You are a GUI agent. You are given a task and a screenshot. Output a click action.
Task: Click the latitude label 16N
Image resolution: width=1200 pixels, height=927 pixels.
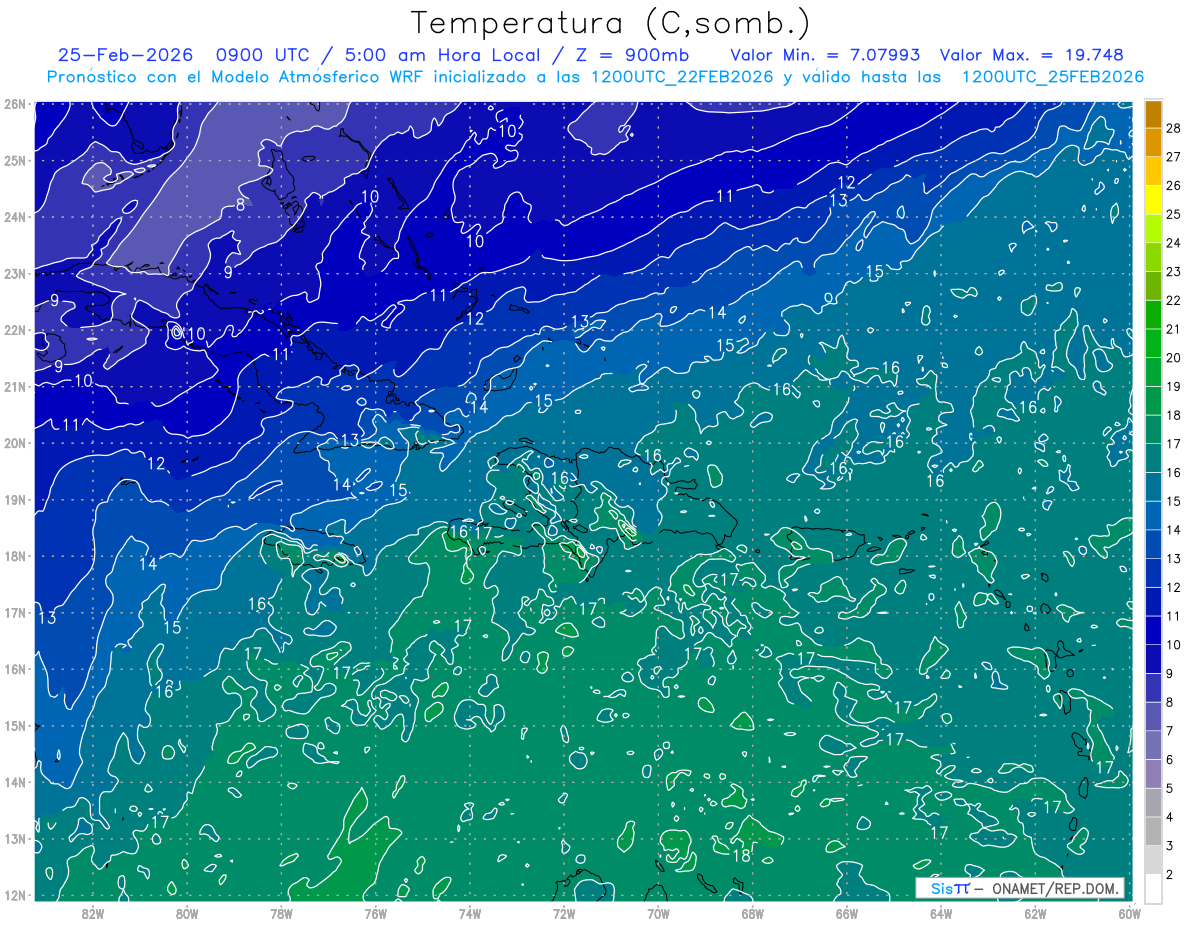(x=14, y=669)
